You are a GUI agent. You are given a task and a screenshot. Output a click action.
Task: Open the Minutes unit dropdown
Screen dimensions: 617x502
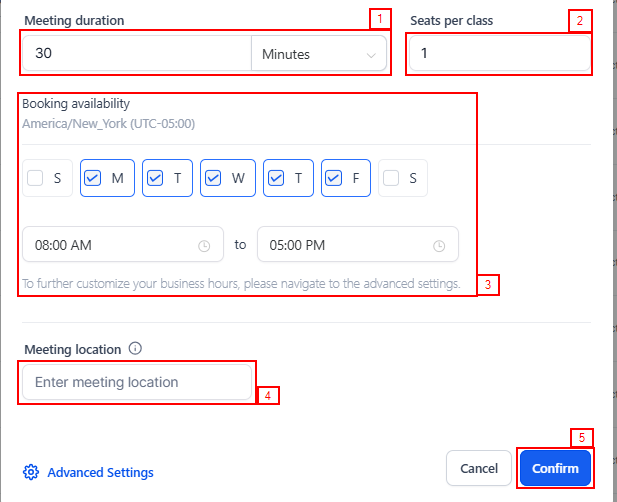tap(318, 54)
